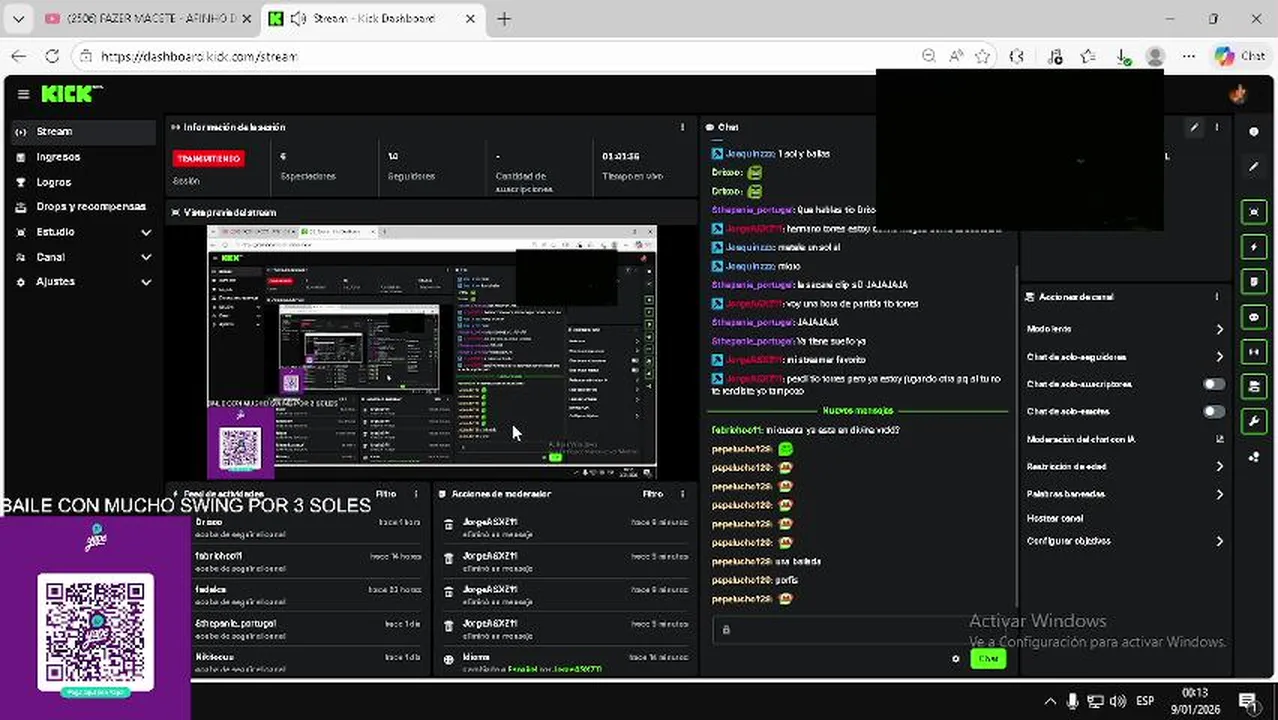Open the Stream sidebar page

pyautogui.click(x=84, y=131)
